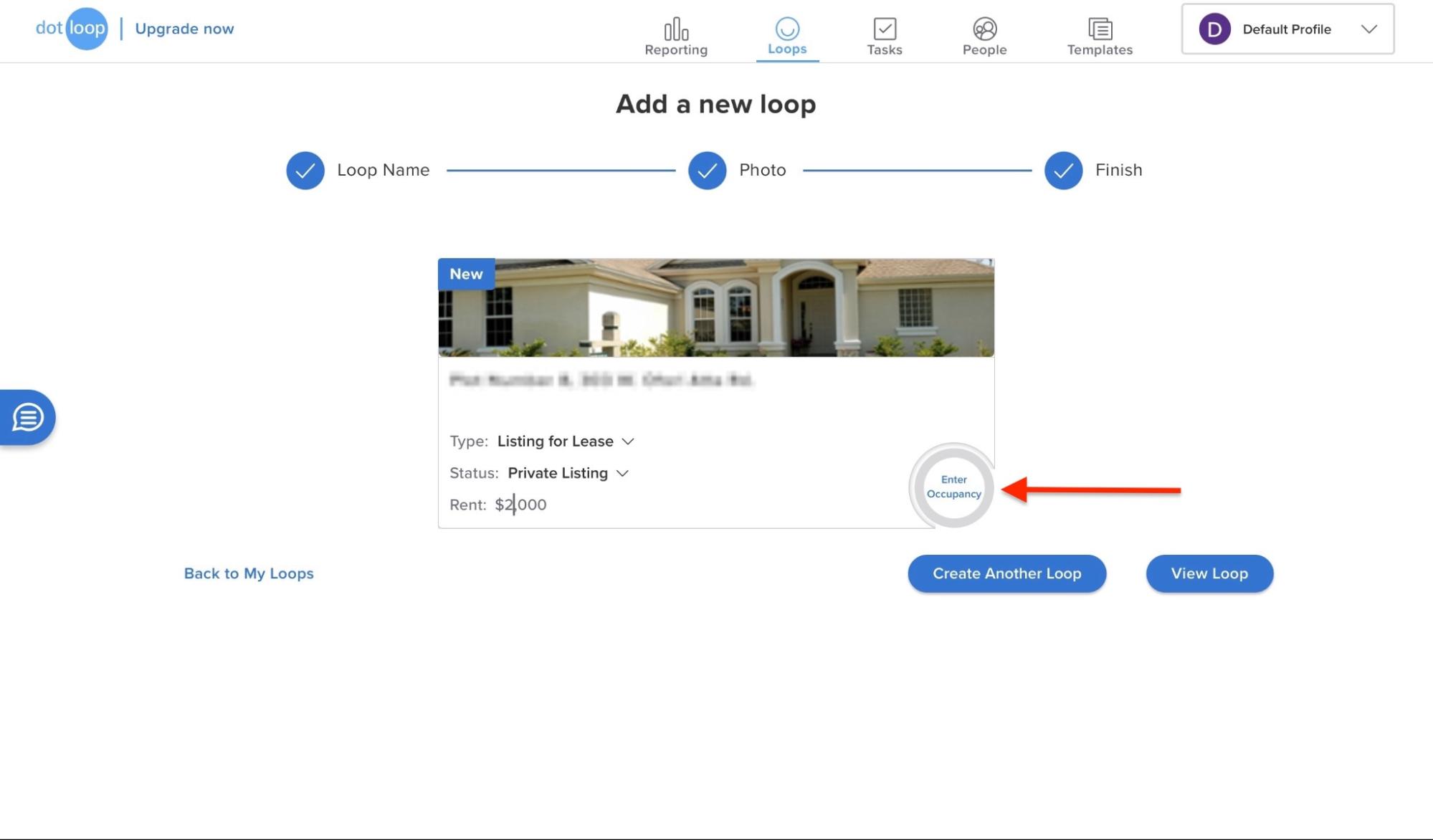Open the Type dropdown showing Listing for Lease
Screen dimensions: 1433x840
[566, 442]
